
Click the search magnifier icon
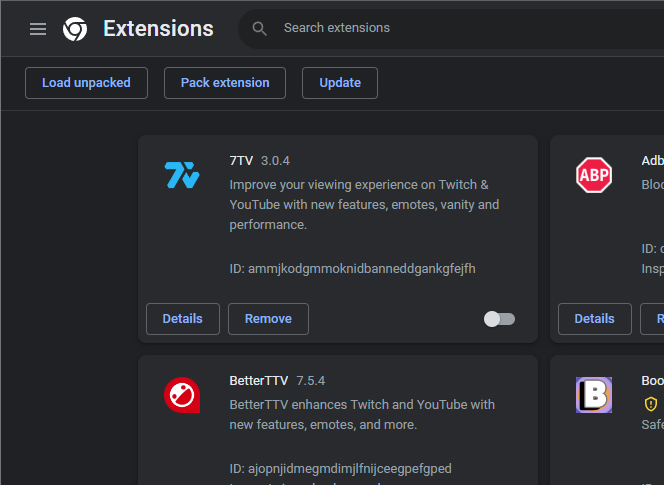tap(259, 29)
